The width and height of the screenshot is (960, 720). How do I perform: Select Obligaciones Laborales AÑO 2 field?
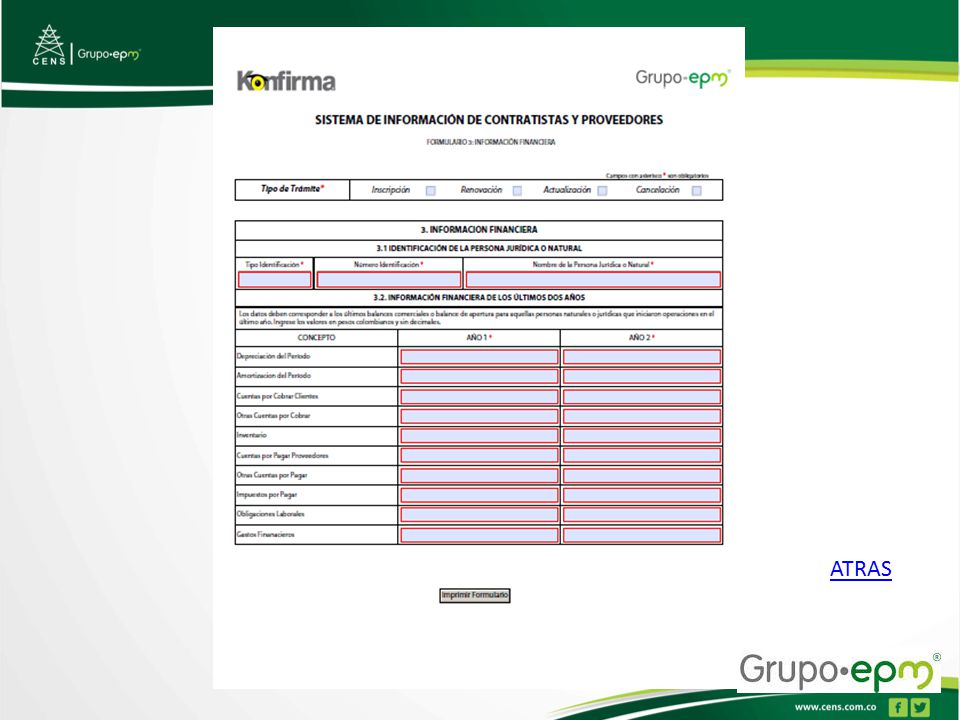click(x=642, y=515)
